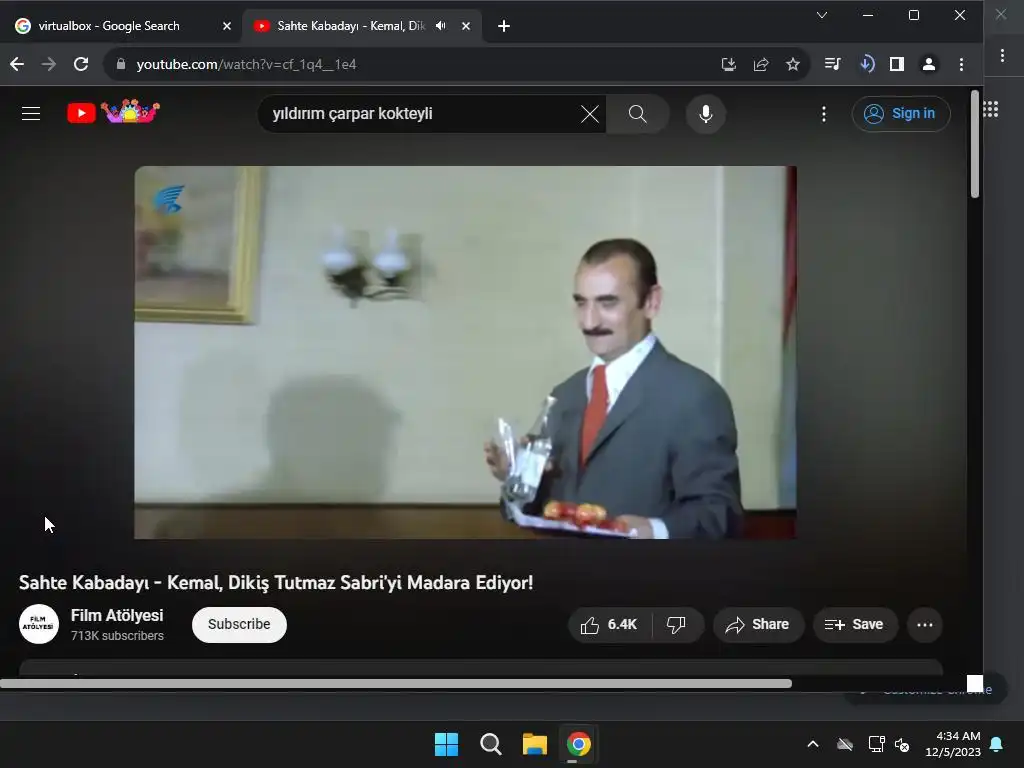Open media controls in Chrome toolbar
The image size is (1024, 768).
tap(833, 64)
